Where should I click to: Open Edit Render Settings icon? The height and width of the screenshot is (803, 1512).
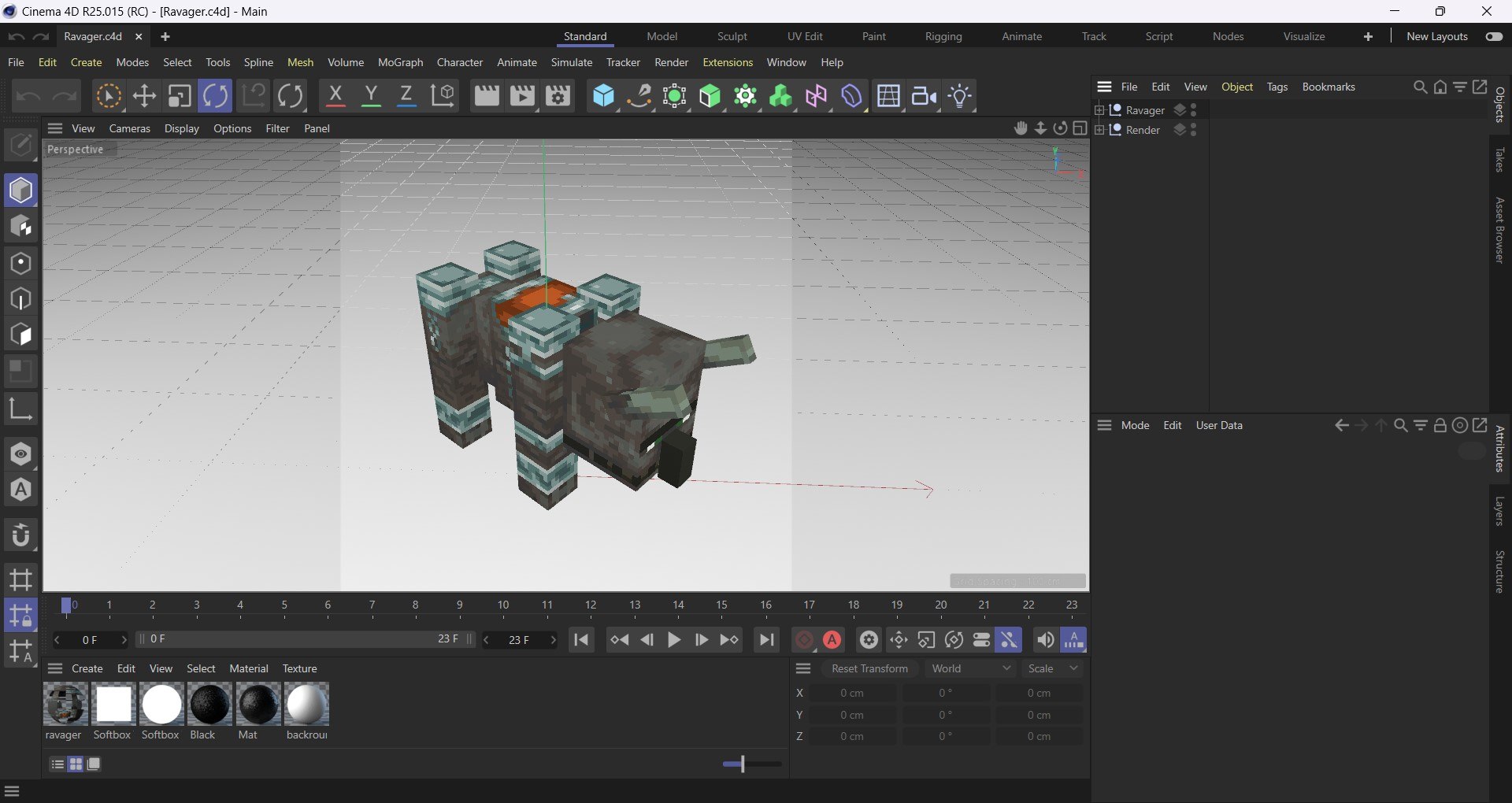click(x=558, y=96)
